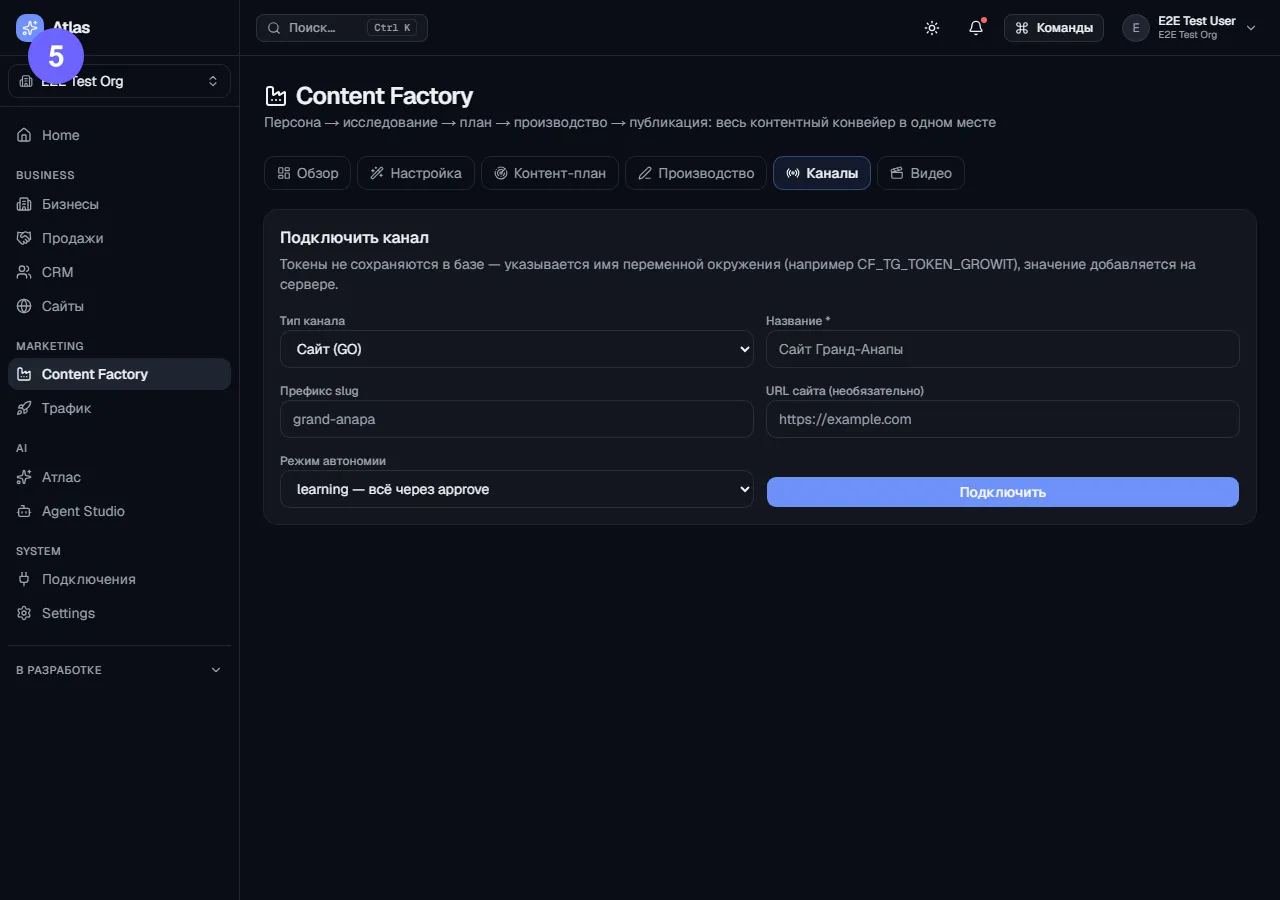Viewport: 1280px width, 900px height.
Task: Open Подключения plug item in sidebar
Action: click(x=119, y=579)
